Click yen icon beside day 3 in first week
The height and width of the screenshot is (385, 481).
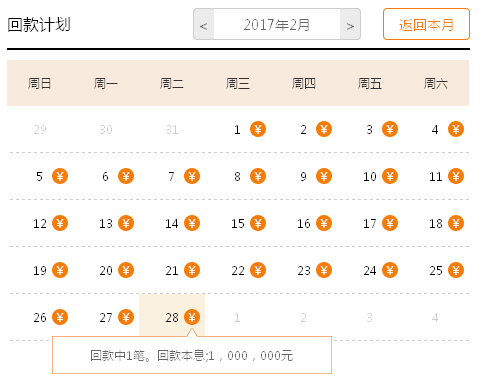[x=390, y=129]
